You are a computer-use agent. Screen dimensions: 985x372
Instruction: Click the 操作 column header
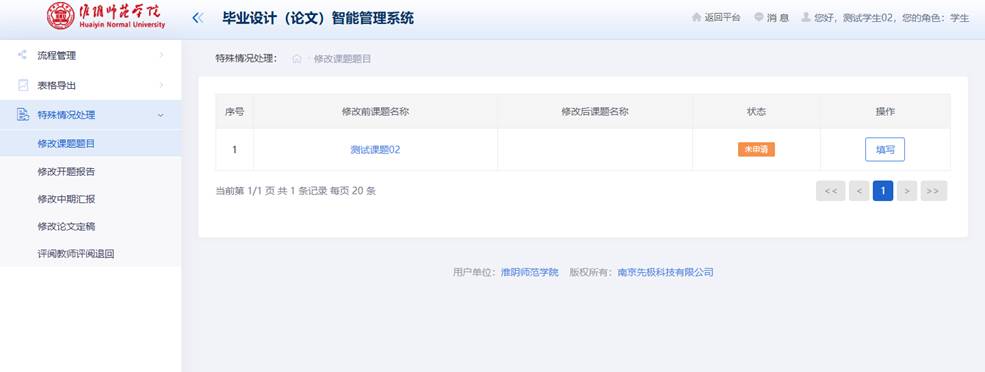point(885,111)
